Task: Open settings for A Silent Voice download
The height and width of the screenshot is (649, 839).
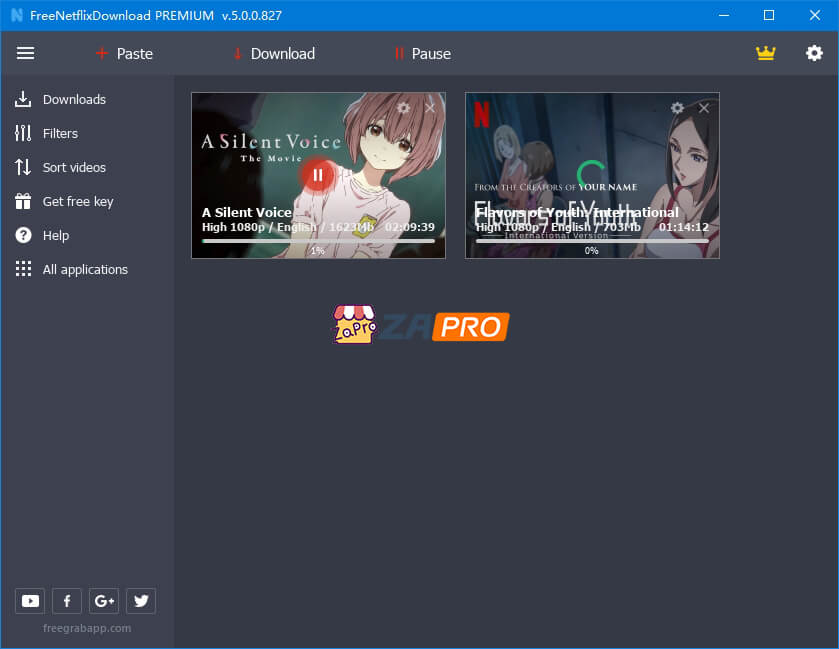Action: pos(403,107)
